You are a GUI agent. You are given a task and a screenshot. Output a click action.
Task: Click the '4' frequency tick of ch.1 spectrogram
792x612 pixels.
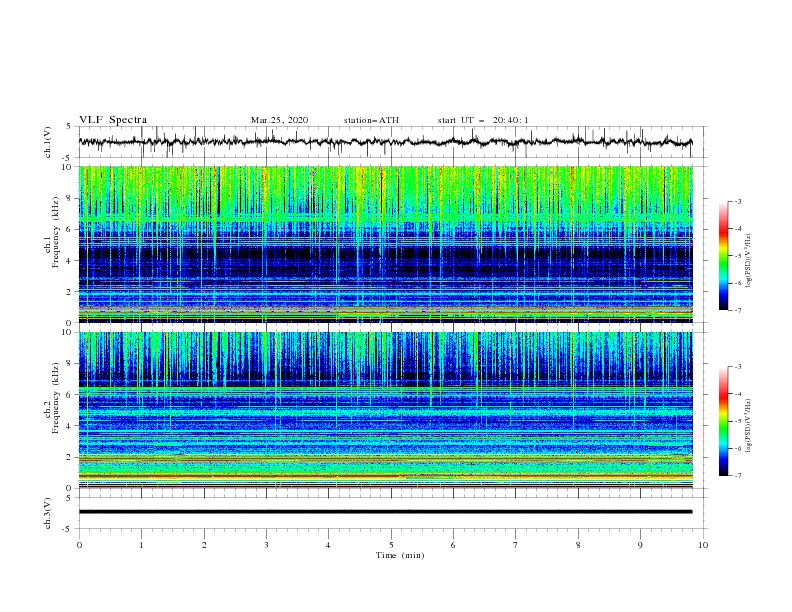pyautogui.click(x=70, y=261)
